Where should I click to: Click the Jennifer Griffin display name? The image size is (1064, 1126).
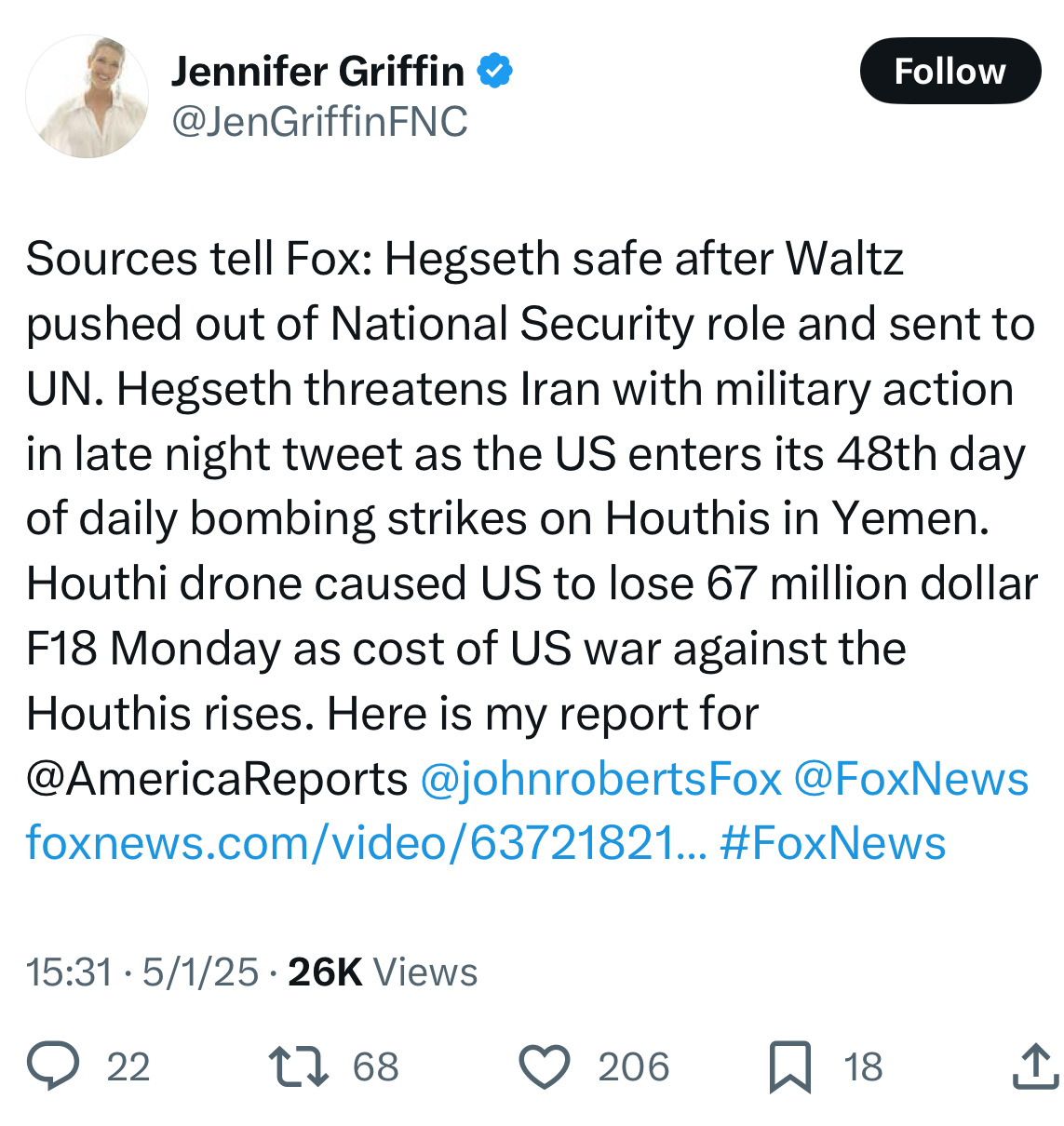point(317,72)
